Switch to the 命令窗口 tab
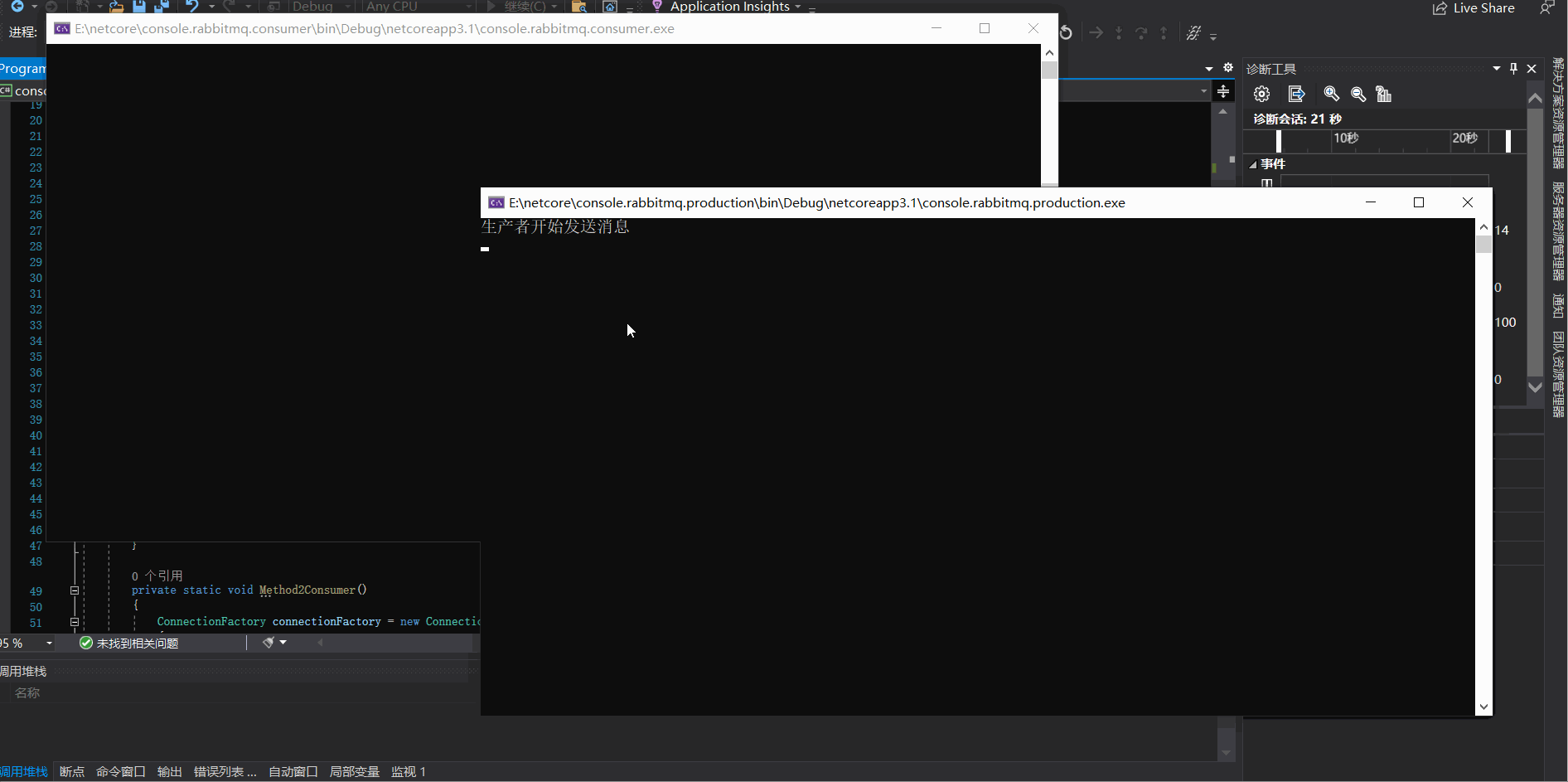 click(x=121, y=772)
